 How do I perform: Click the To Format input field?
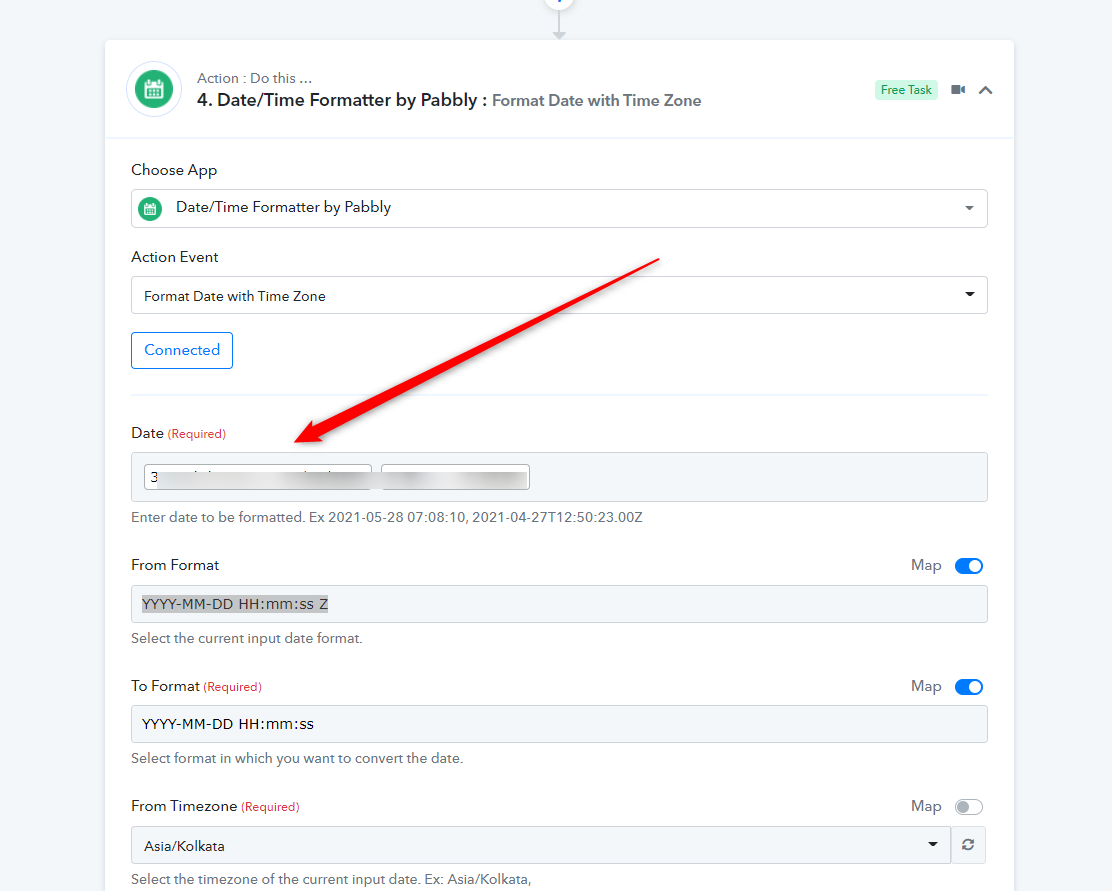559,724
